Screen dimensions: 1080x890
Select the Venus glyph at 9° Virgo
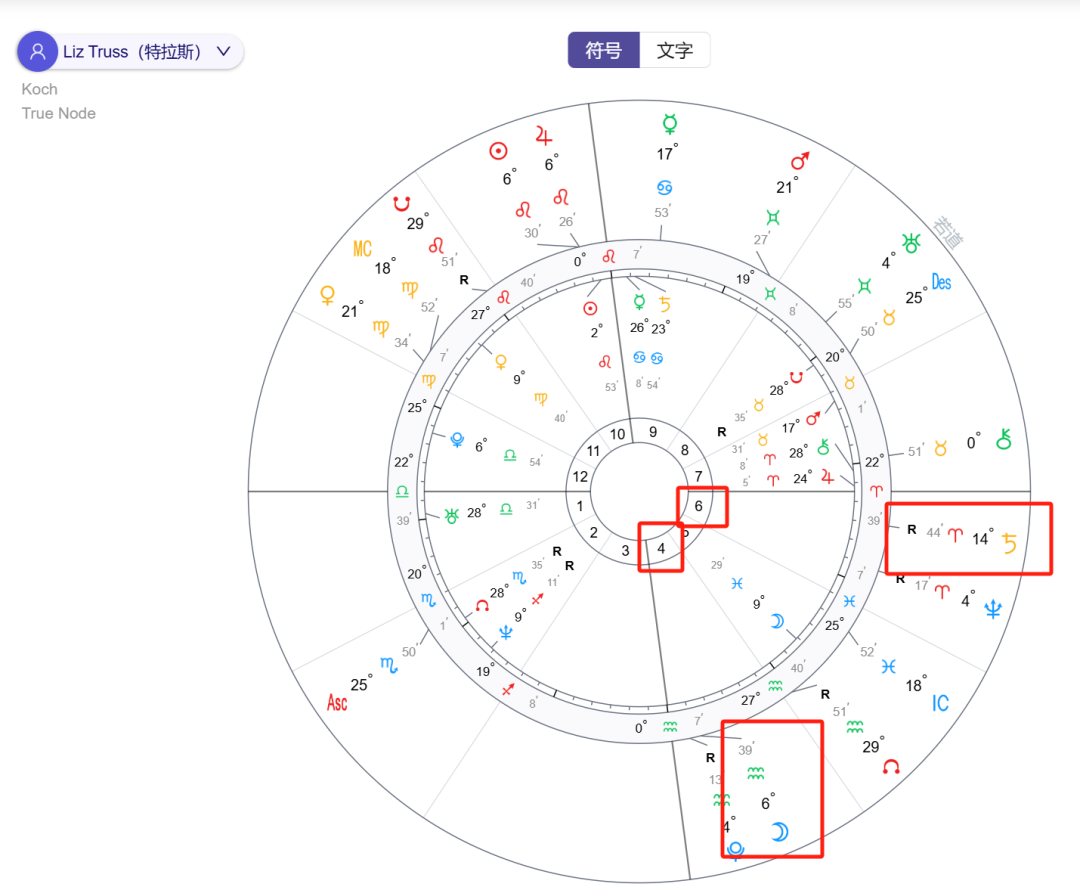click(501, 362)
